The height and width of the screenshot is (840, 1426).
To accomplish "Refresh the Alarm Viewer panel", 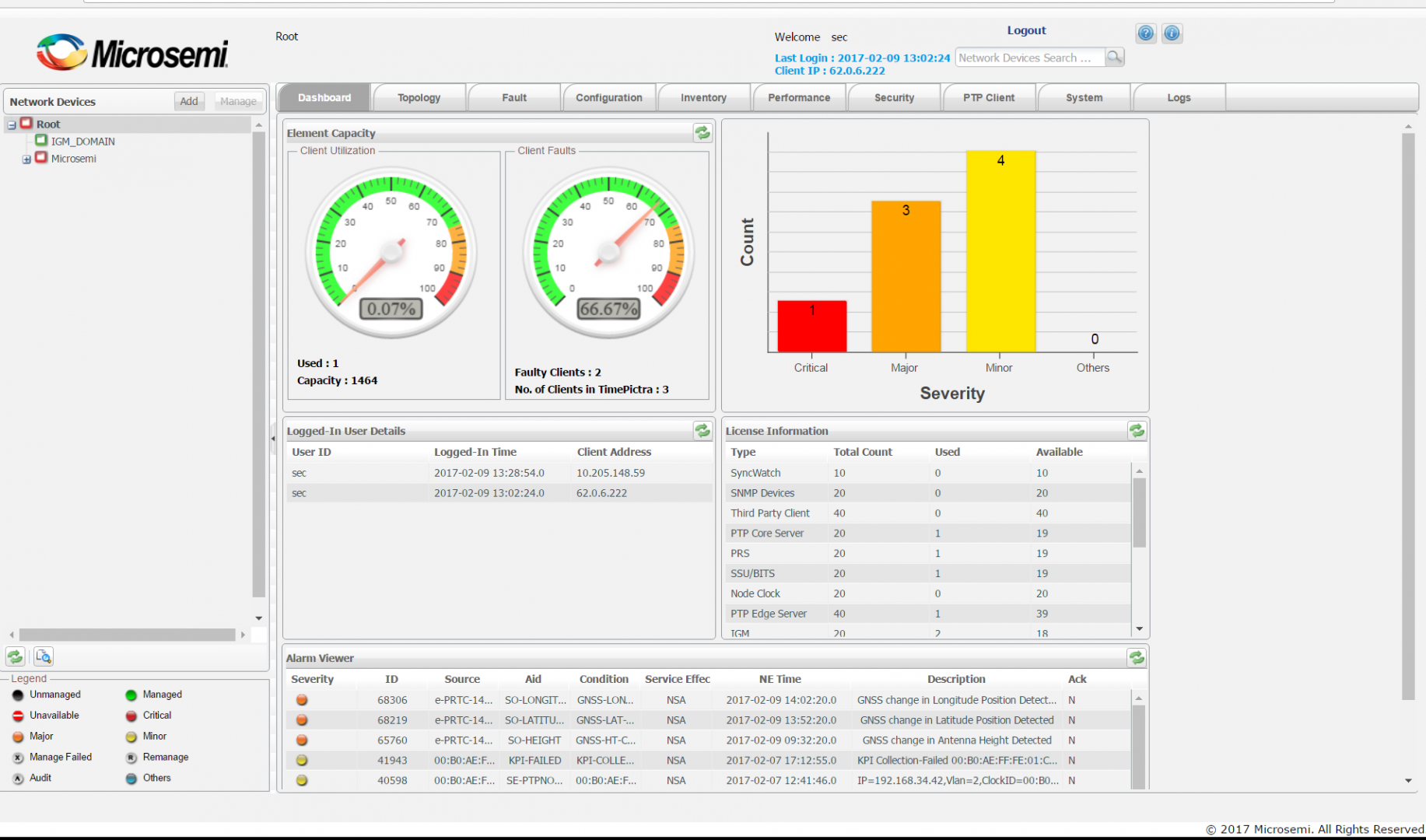I will [1137, 657].
